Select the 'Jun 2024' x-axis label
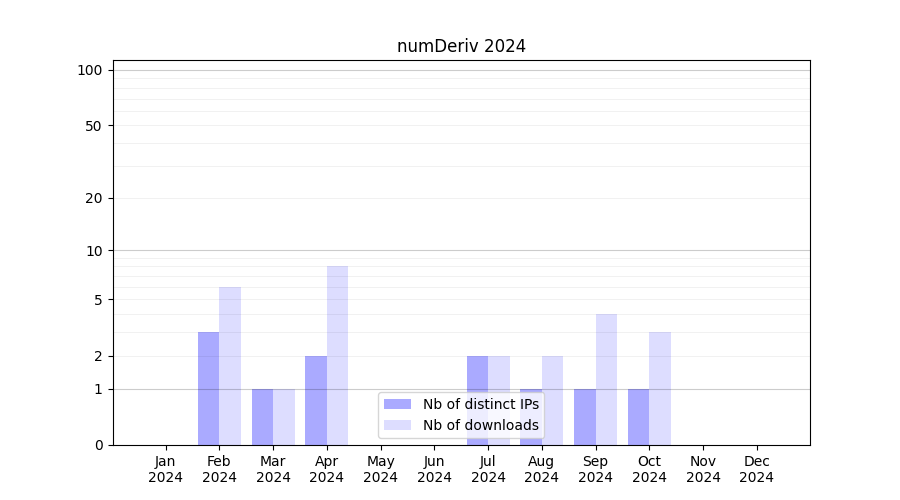 point(434,469)
